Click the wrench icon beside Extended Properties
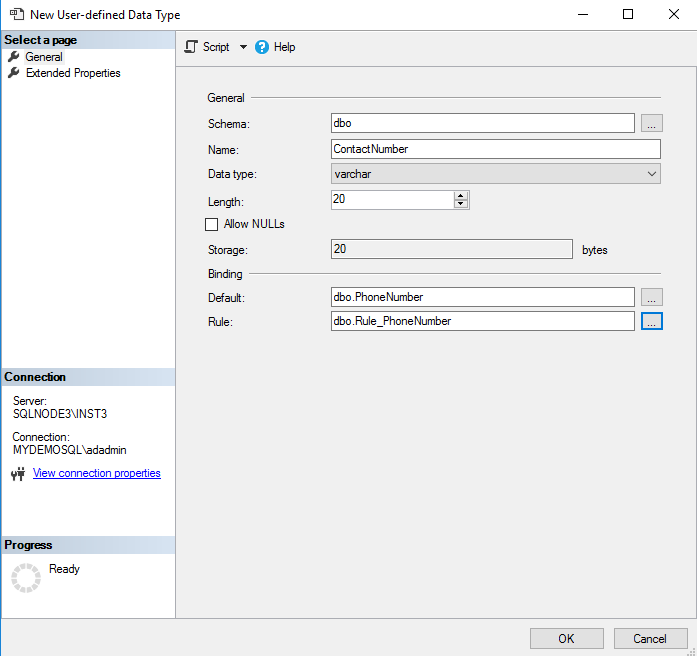697x656 pixels. 14,73
